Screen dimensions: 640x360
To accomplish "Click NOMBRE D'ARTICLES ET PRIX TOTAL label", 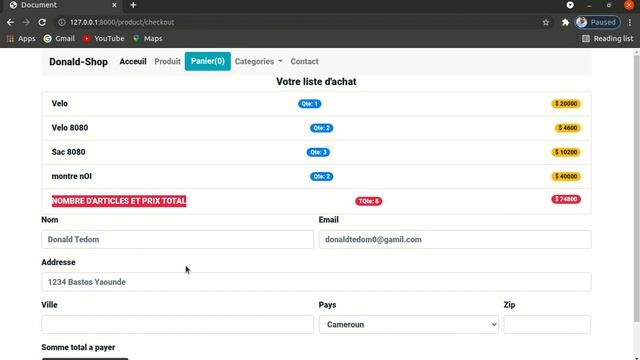I will (119, 201).
